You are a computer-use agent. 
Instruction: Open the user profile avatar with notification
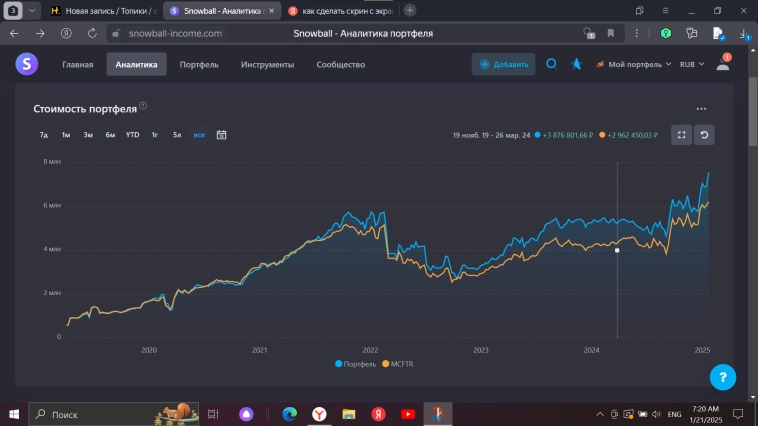pyautogui.click(x=723, y=64)
